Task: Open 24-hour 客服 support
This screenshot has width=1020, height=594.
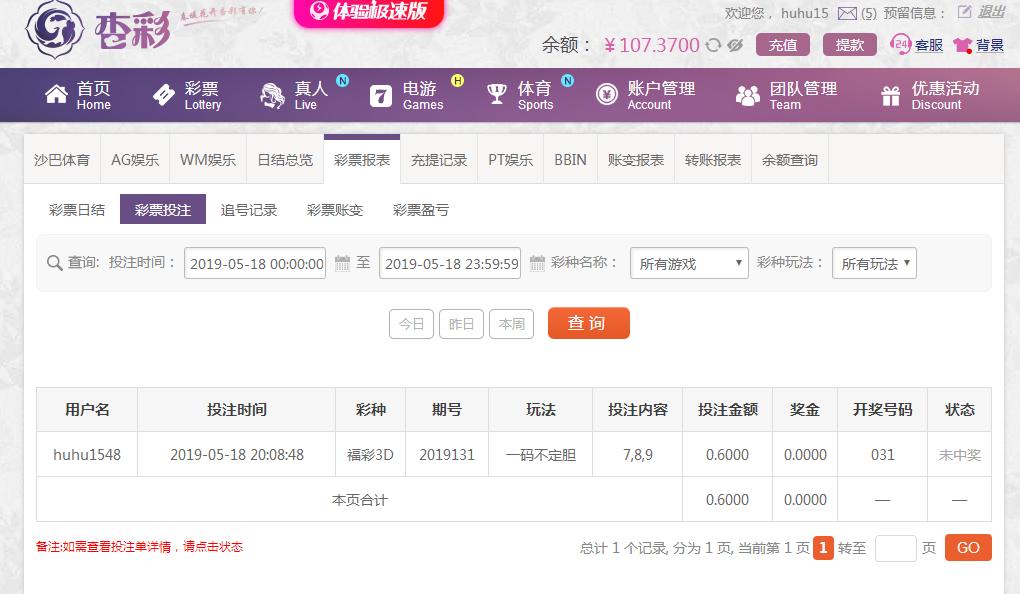Action: [x=916, y=45]
